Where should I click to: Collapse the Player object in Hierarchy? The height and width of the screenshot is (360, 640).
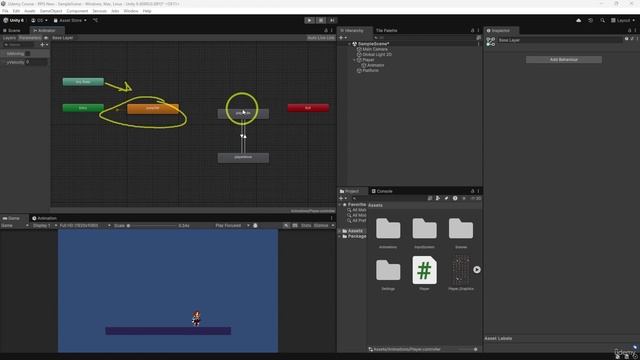354,60
